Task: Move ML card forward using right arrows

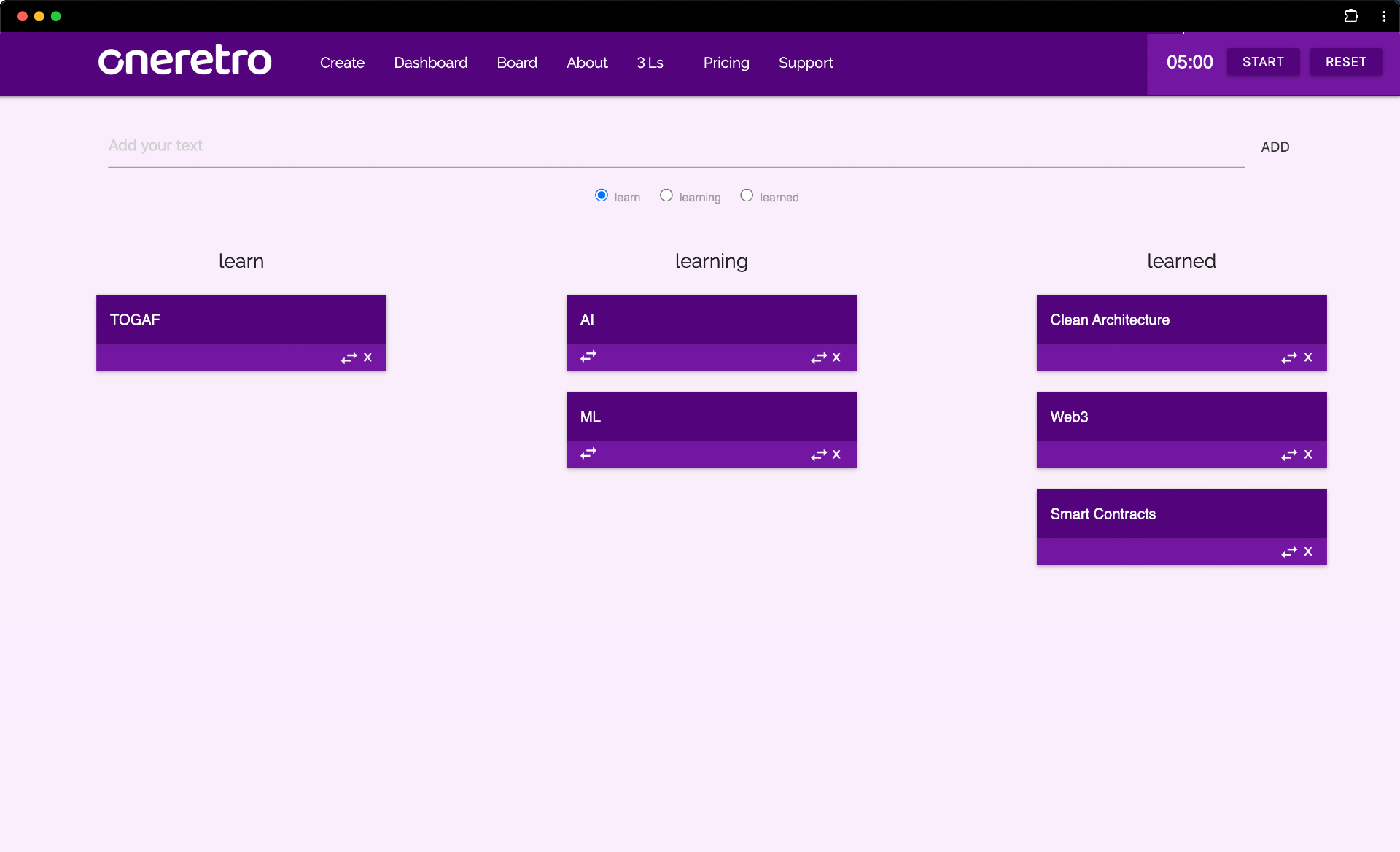Action: (x=818, y=454)
